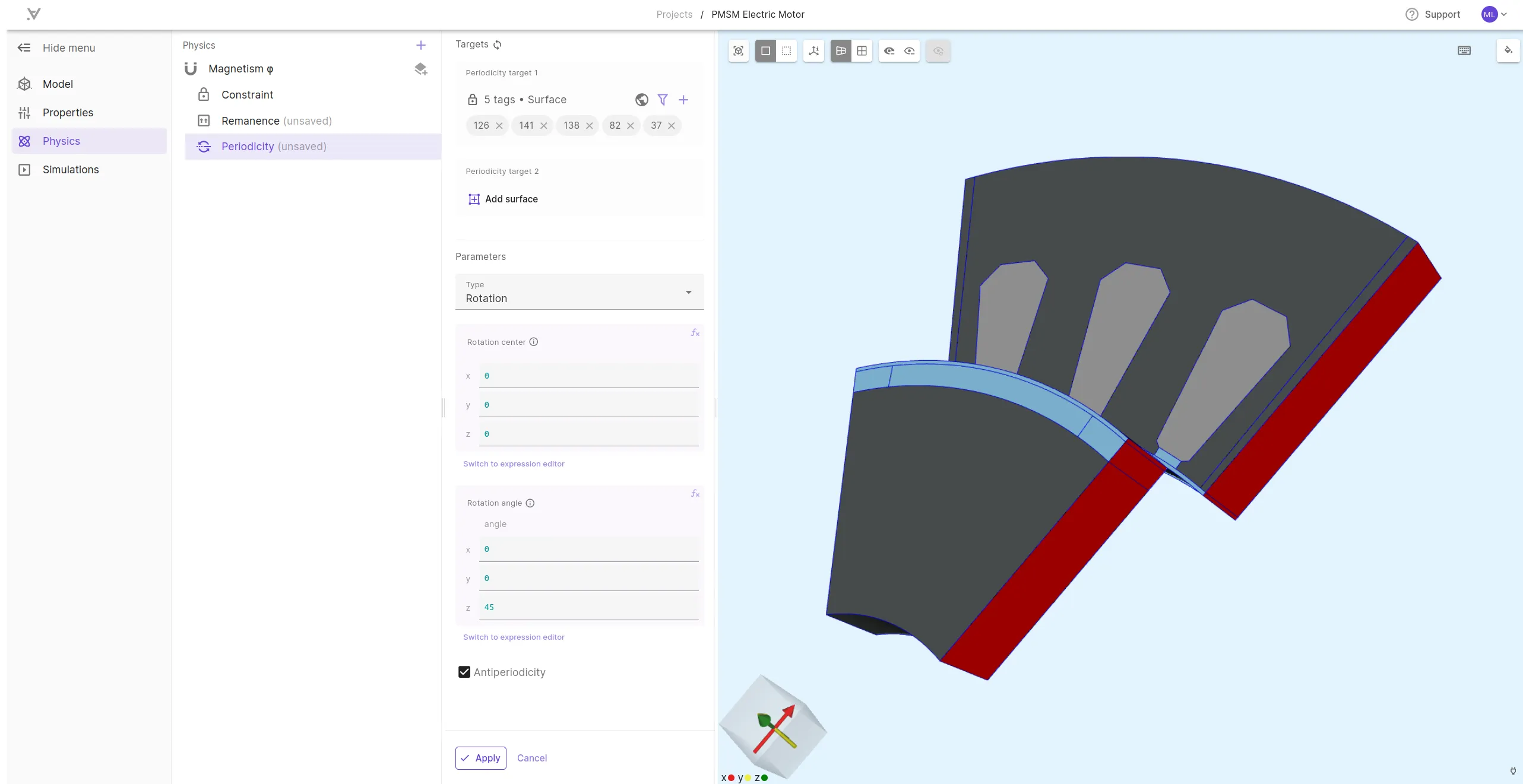Image resolution: width=1523 pixels, height=784 pixels.
Task: Click the filter funnel icon in target 1
Action: (663, 100)
